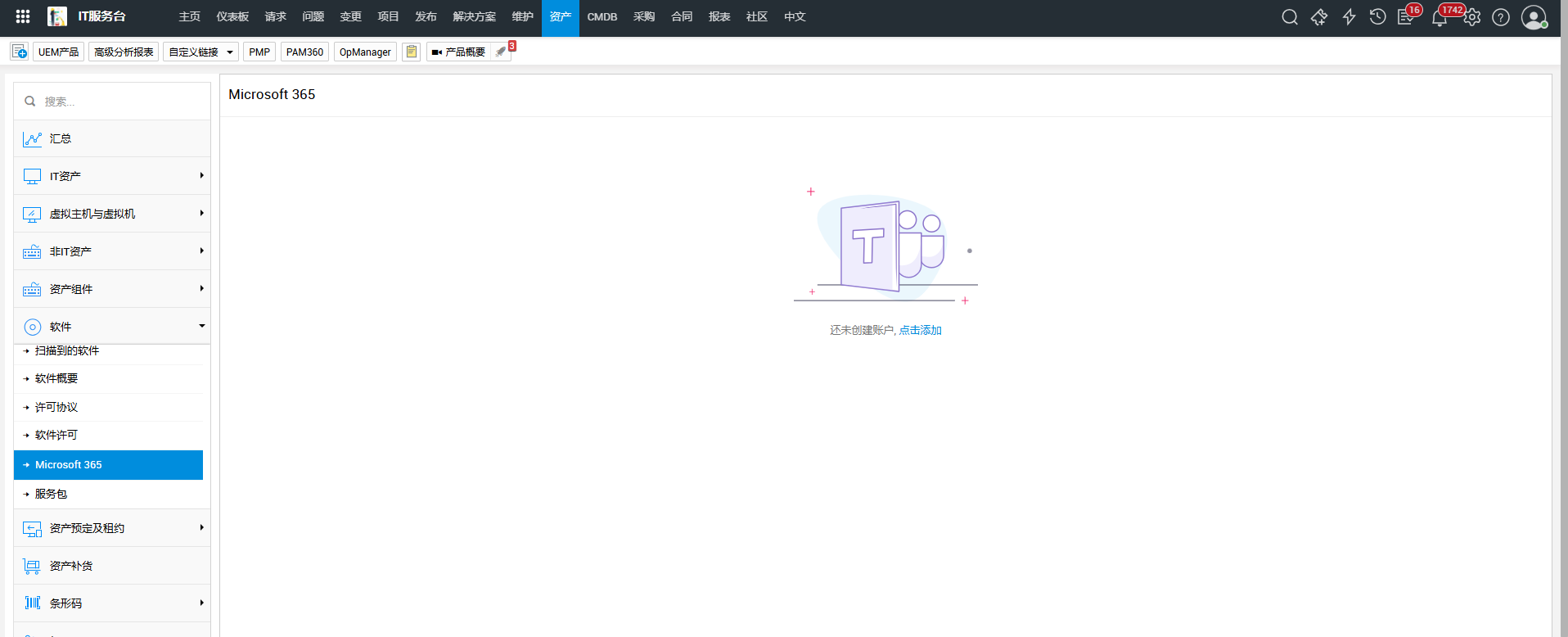Click the 点击添加 link to add account
1568x637 pixels.
pyautogui.click(x=921, y=330)
